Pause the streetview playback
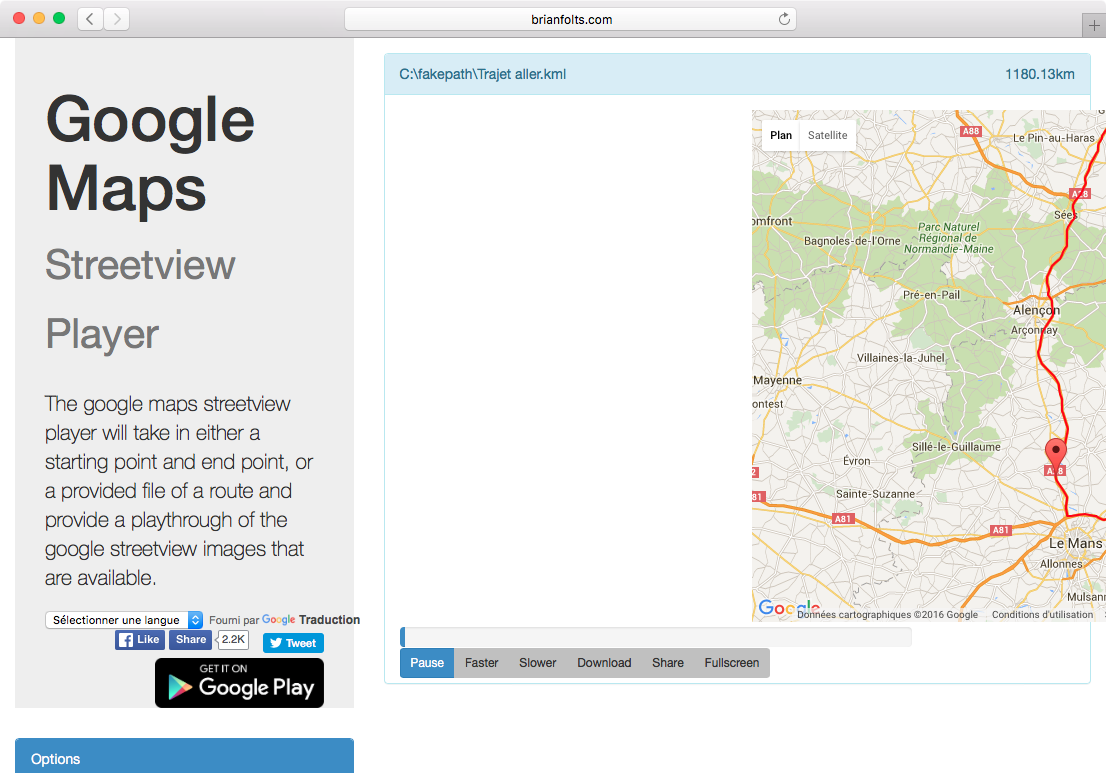Viewport: 1106px width, 773px height. pos(427,663)
